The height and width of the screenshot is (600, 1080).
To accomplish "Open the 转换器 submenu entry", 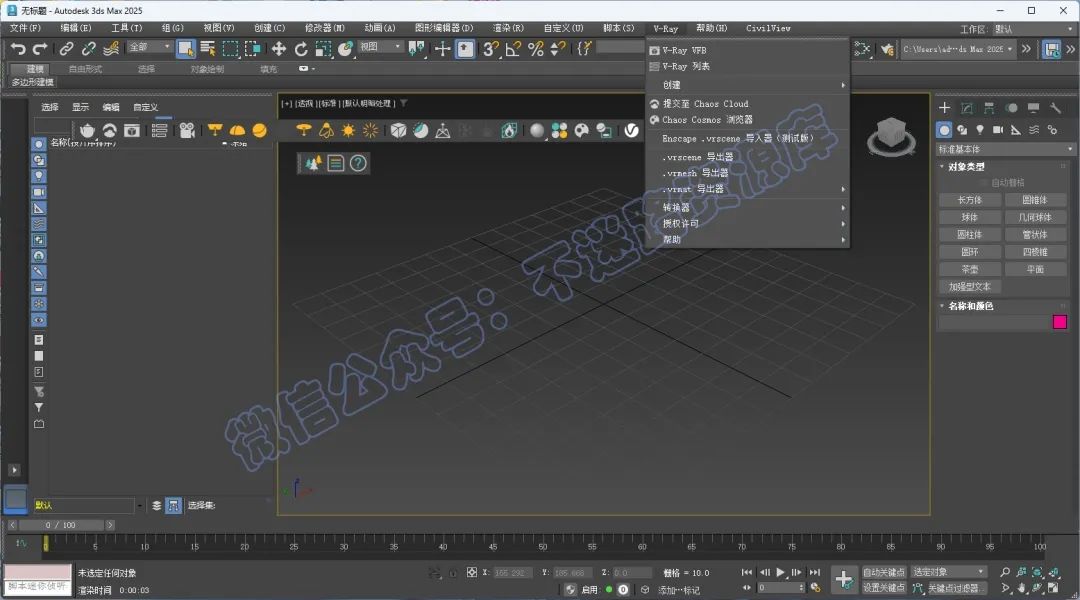I will point(747,207).
